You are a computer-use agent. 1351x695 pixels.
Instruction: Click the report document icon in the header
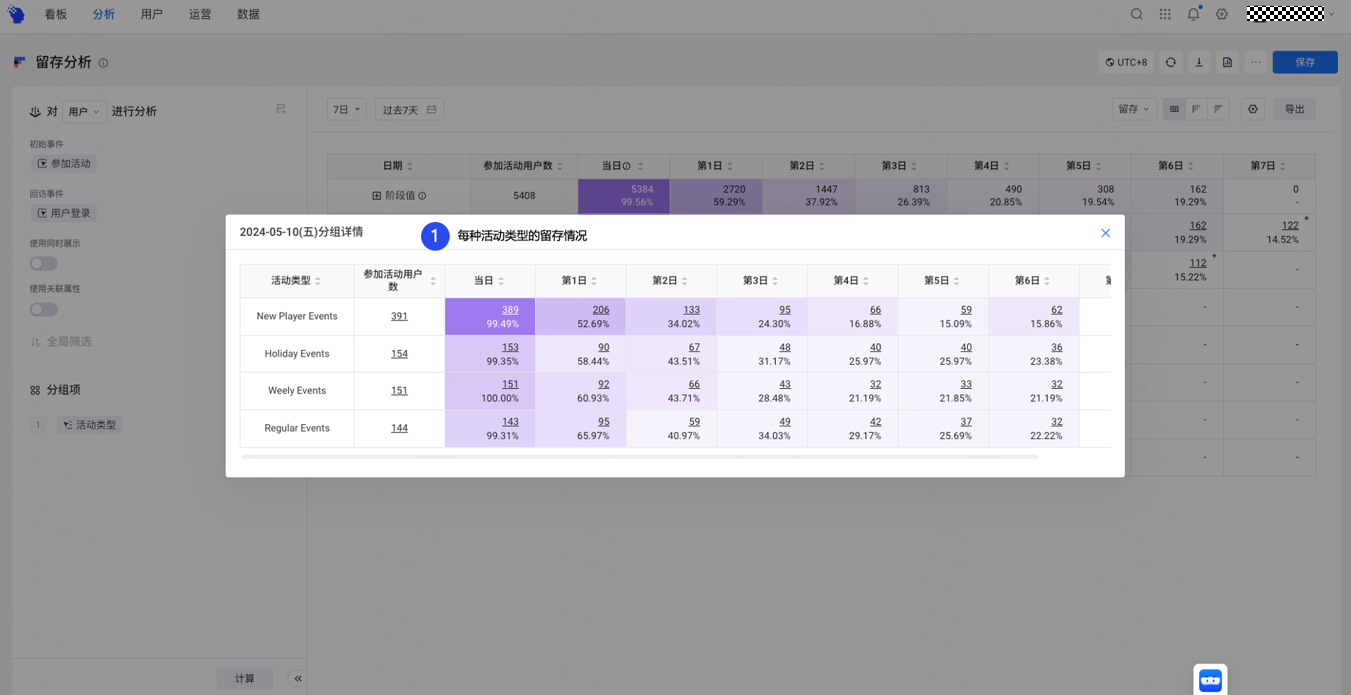(1227, 62)
